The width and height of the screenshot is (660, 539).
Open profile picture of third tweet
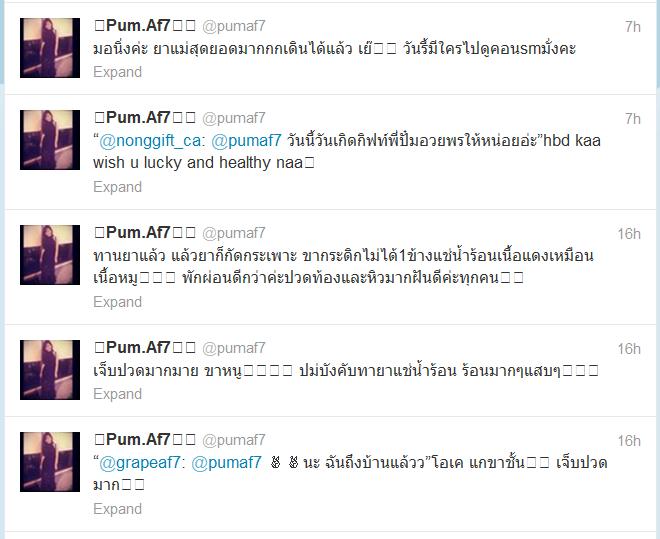pyautogui.click(x=50, y=255)
